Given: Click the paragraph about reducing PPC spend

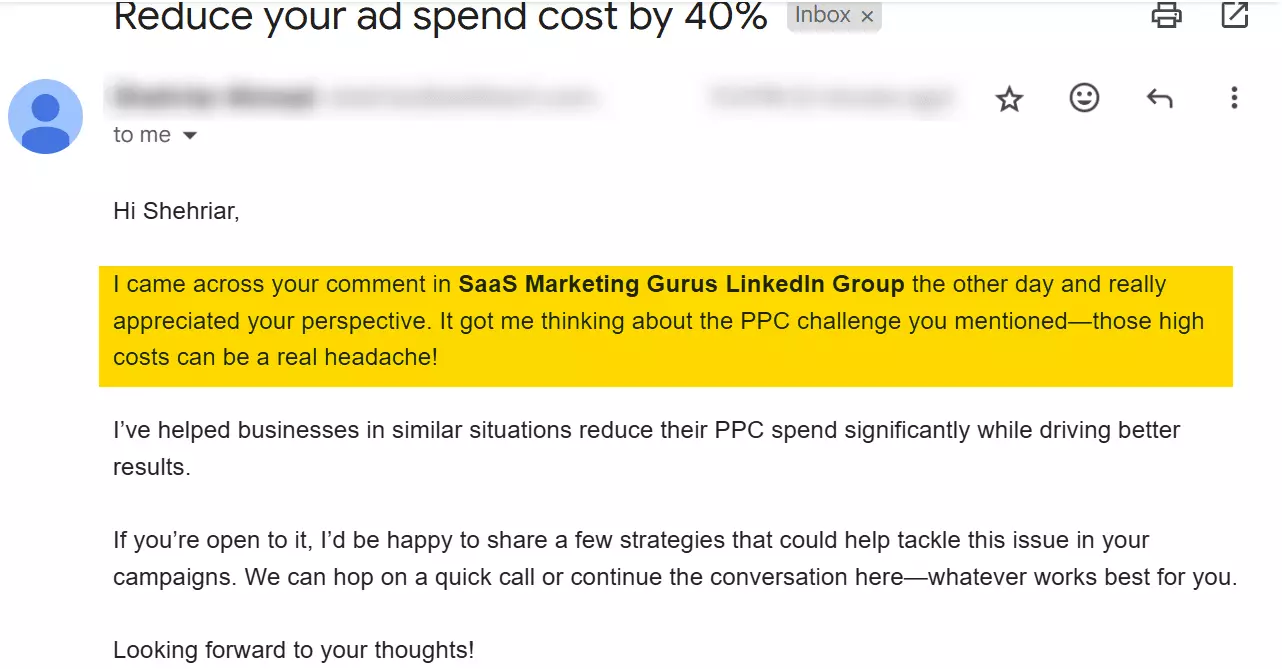Looking at the screenshot, I should (x=645, y=448).
